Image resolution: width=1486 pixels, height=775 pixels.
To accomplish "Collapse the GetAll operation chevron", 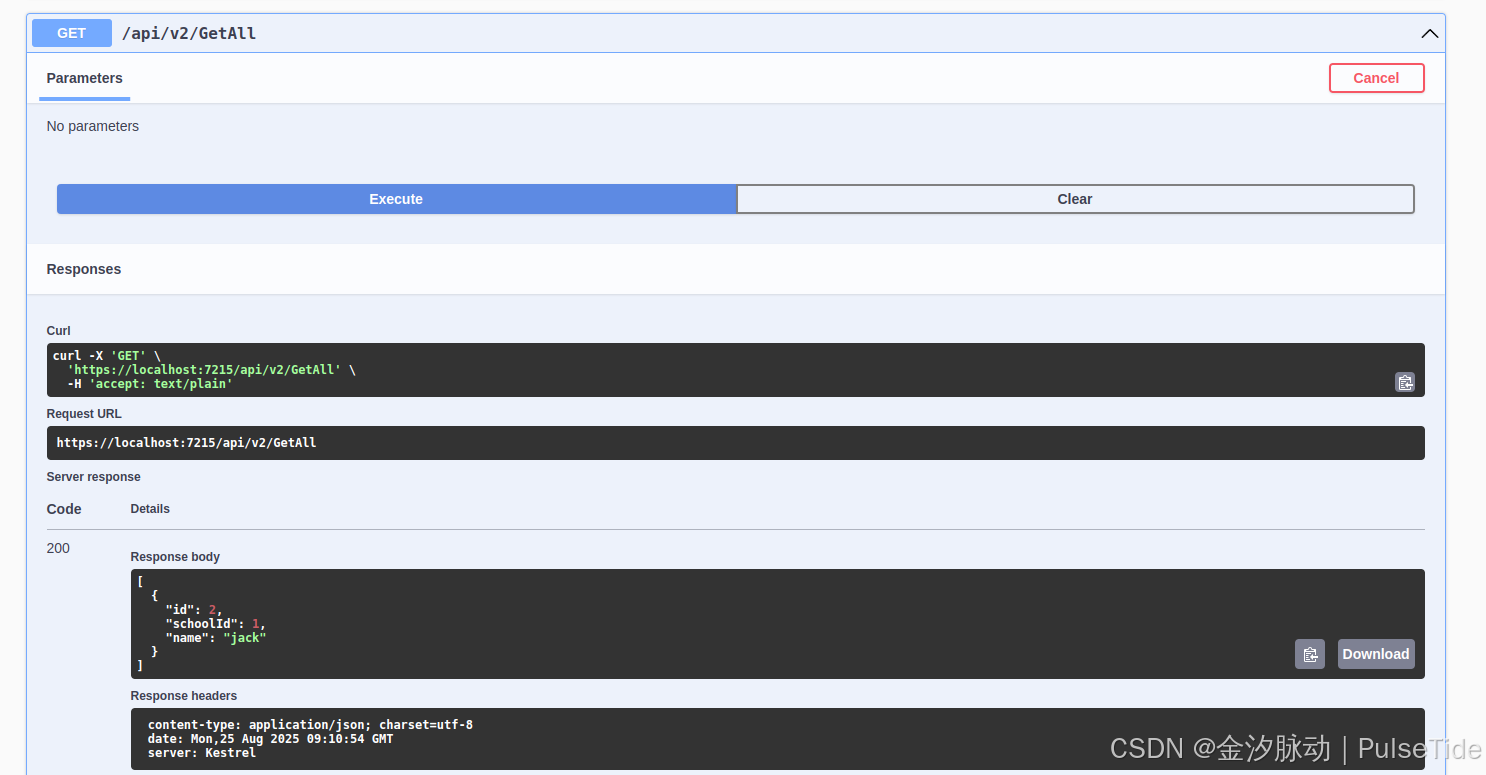I will (x=1430, y=33).
